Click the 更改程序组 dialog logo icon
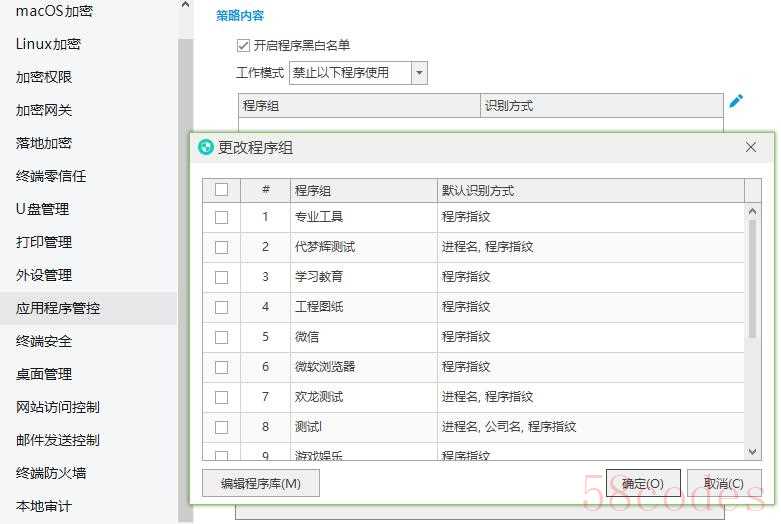The image size is (781, 524). [207, 147]
